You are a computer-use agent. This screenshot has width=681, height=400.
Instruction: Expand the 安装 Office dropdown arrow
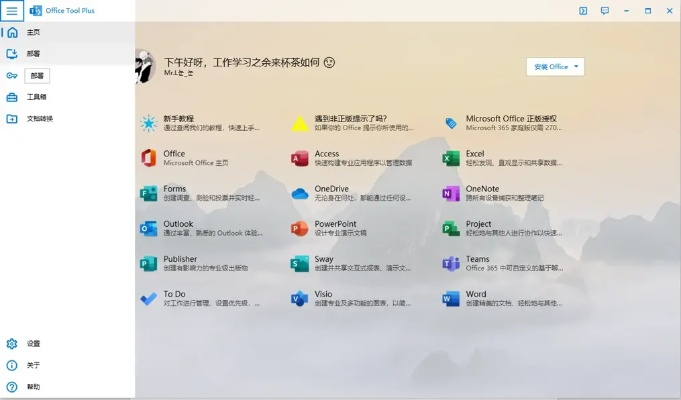[x=576, y=67]
